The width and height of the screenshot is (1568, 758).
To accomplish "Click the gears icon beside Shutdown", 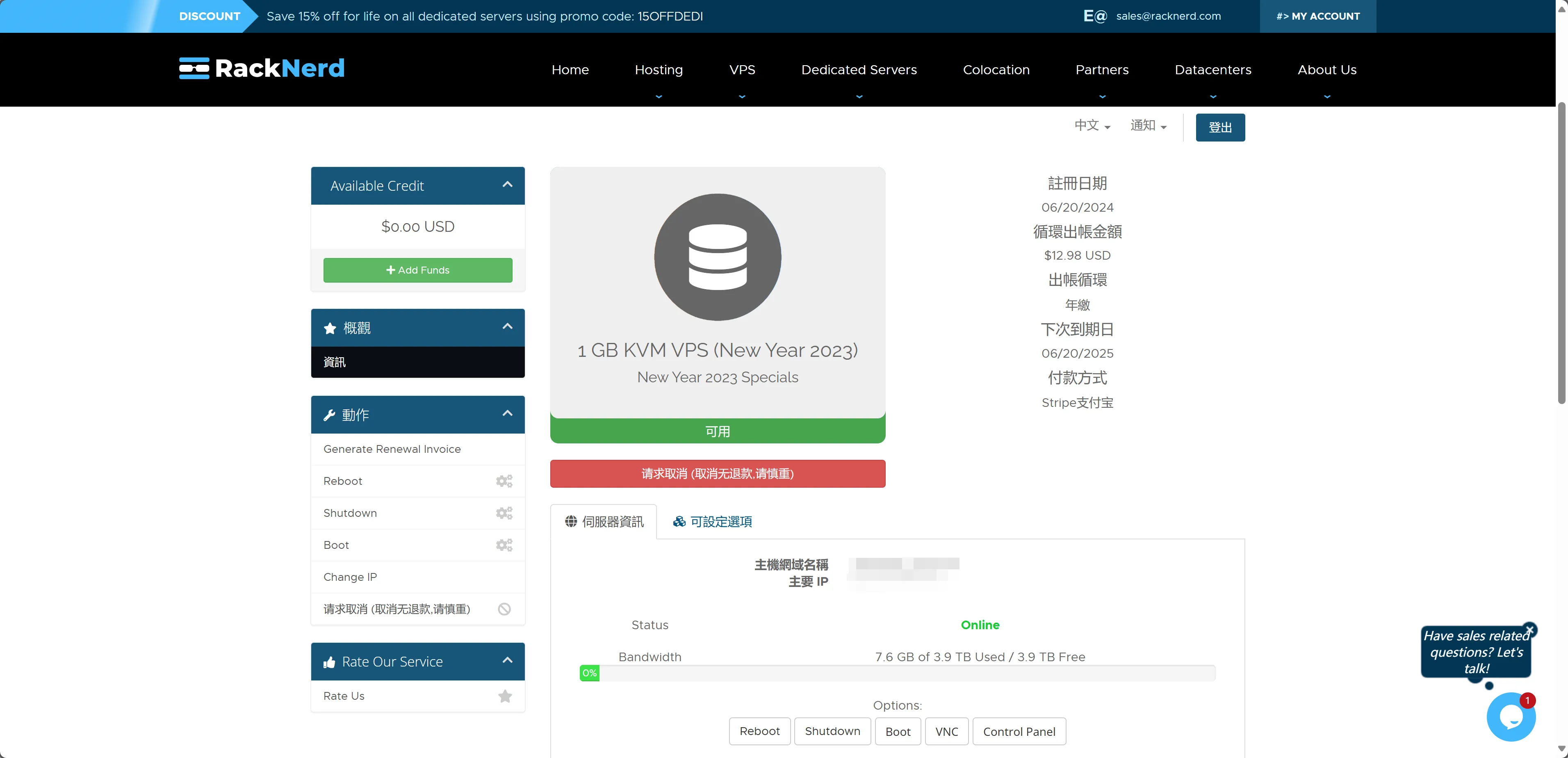I will (504, 513).
